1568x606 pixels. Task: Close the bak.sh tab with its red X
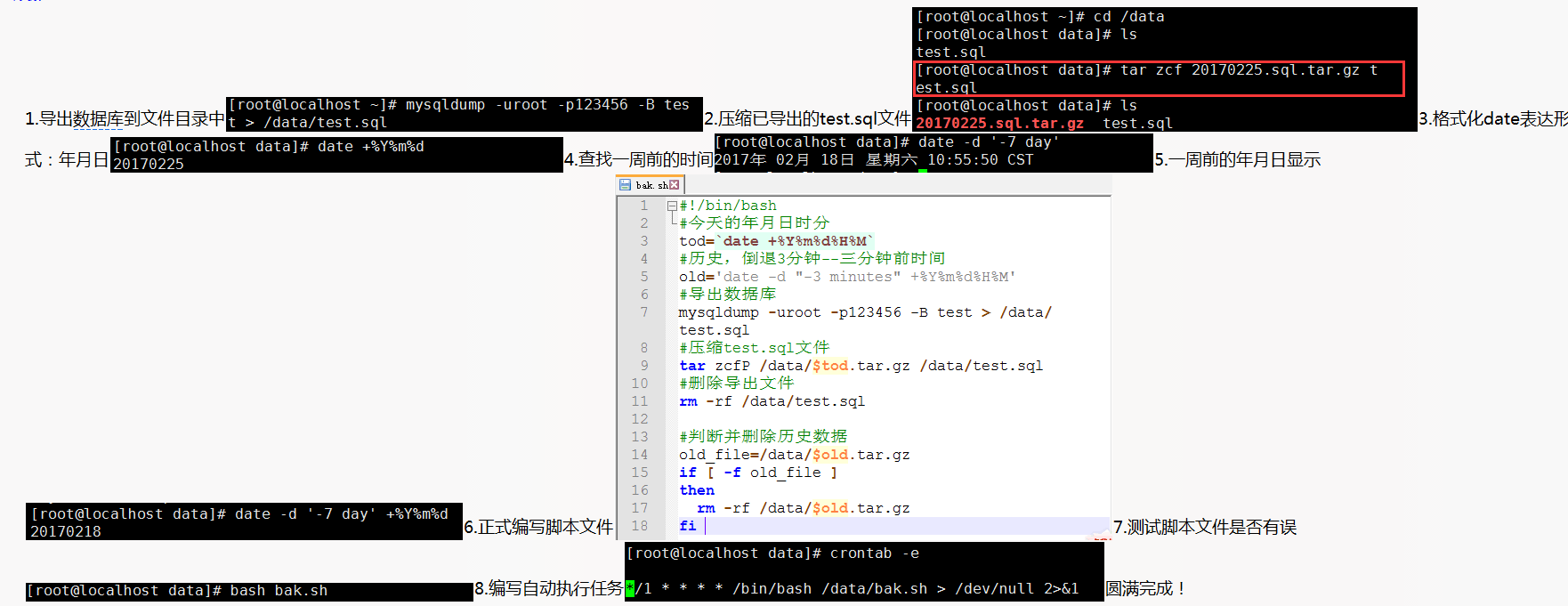675,185
